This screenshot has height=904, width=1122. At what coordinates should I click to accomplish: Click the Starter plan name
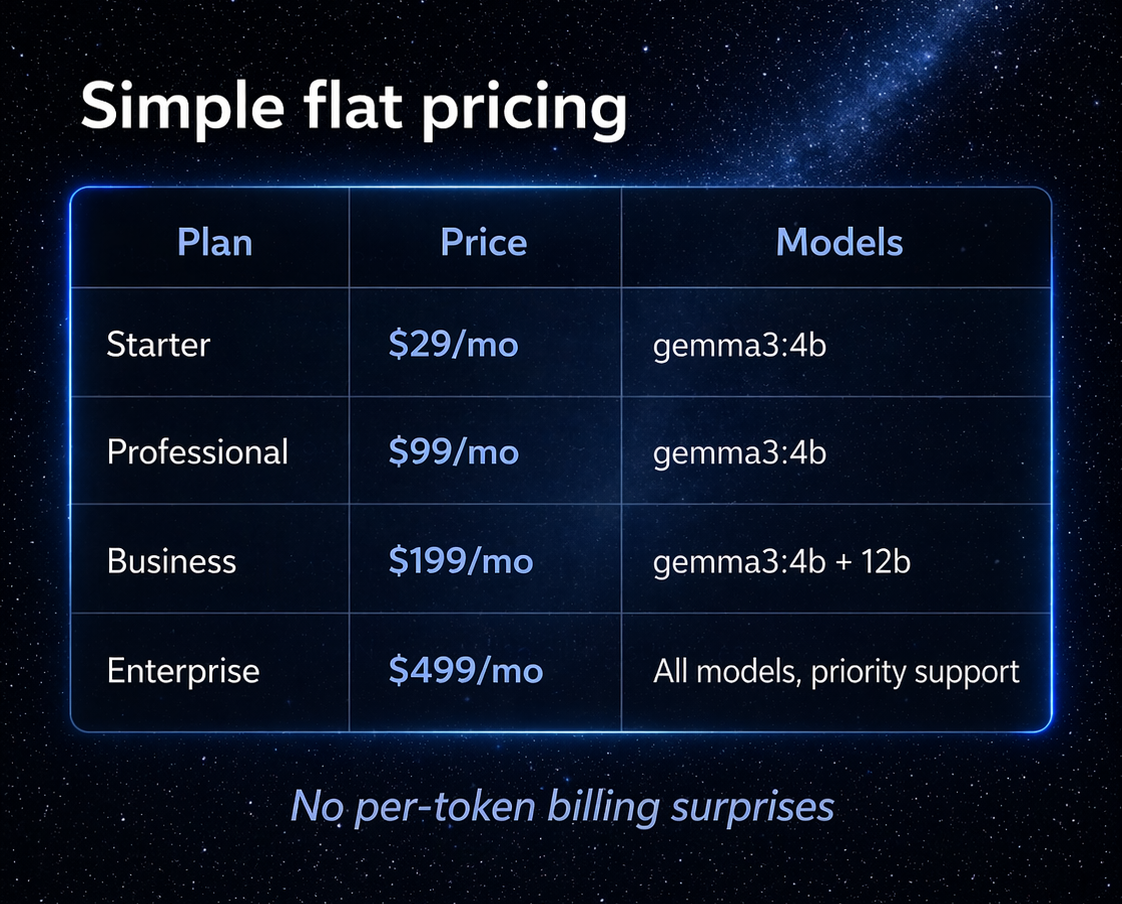pyautogui.click(x=158, y=344)
